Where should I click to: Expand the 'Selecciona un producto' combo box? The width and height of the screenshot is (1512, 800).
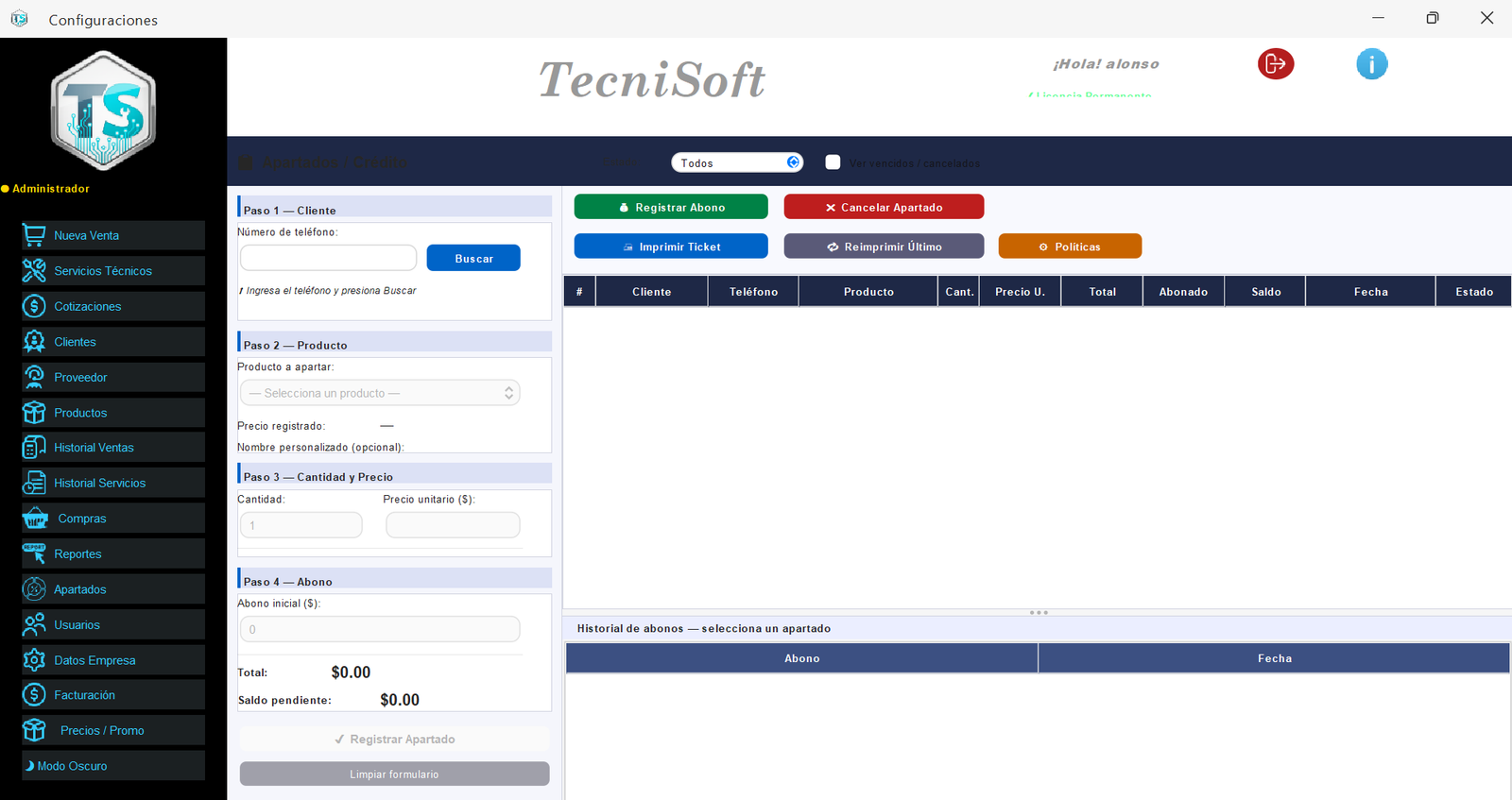point(380,393)
